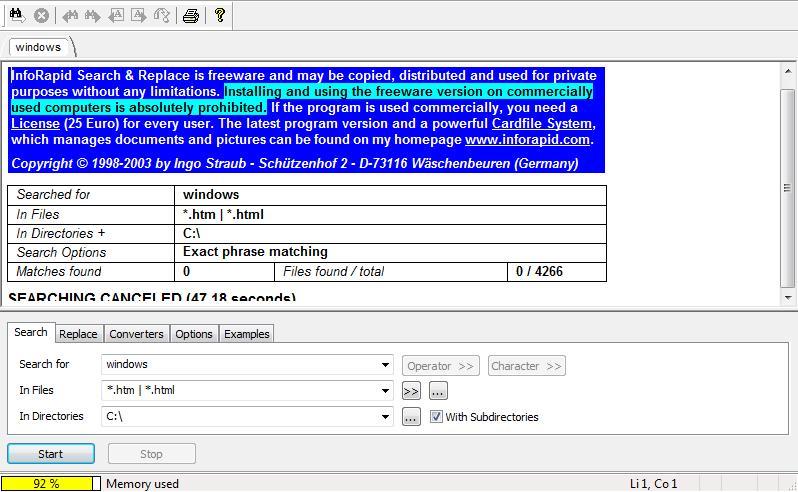
Task: Show the Examples tab
Action: tap(247, 334)
